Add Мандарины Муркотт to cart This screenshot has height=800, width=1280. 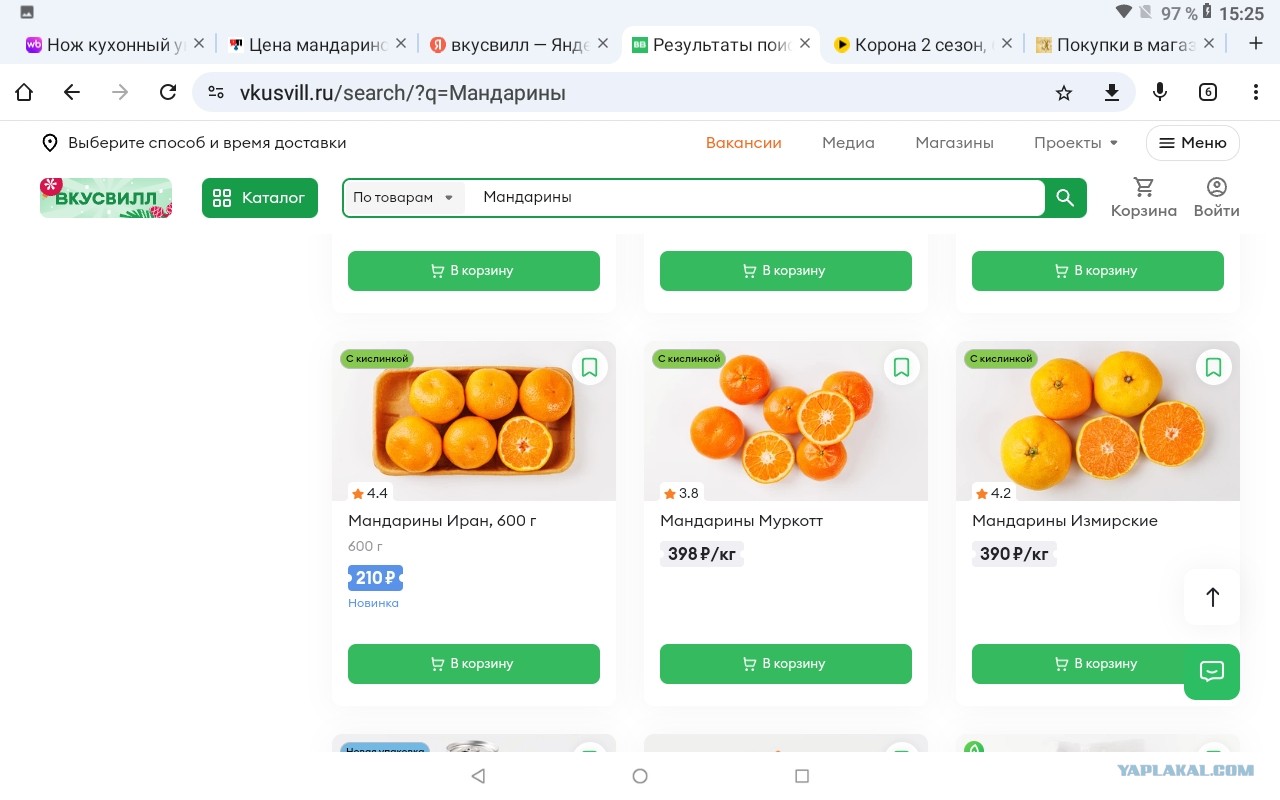pyautogui.click(x=786, y=664)
